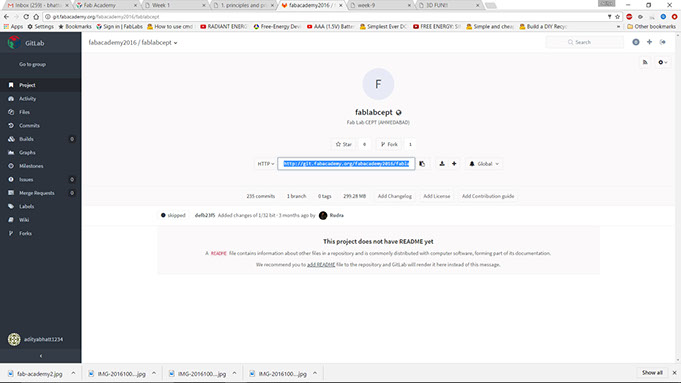The image size is (681, 383).
Task: Open the Global notification dropdown
Action: pyautogui.click(x=484, y=164)
